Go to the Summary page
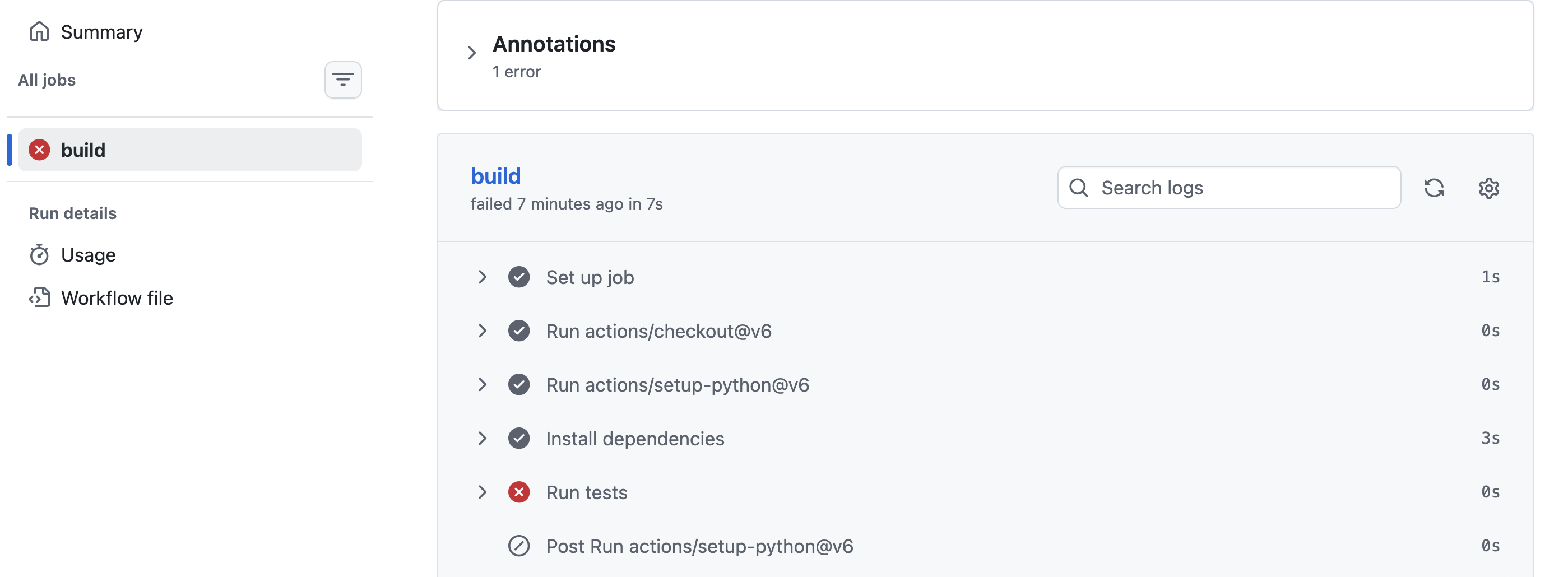The image size is (1568, 577). click(x=101, y=31)
